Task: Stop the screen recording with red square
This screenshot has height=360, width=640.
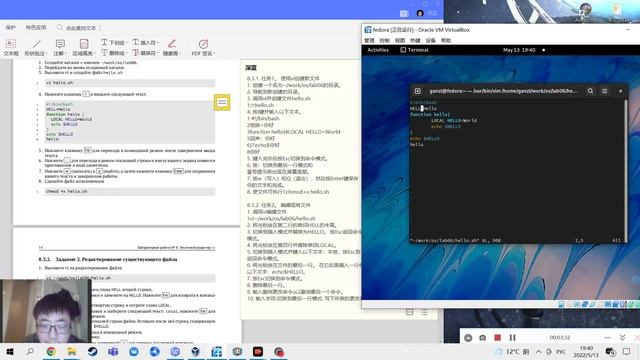Action: (497, 338)
